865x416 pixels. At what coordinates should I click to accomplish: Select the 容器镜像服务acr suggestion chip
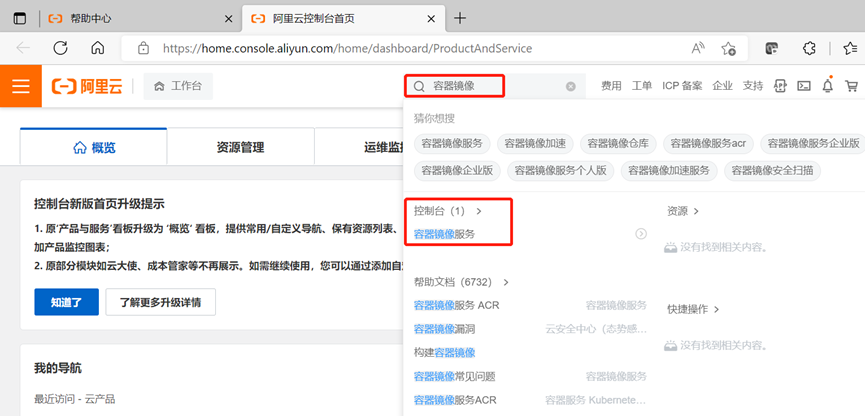point(708,143)
